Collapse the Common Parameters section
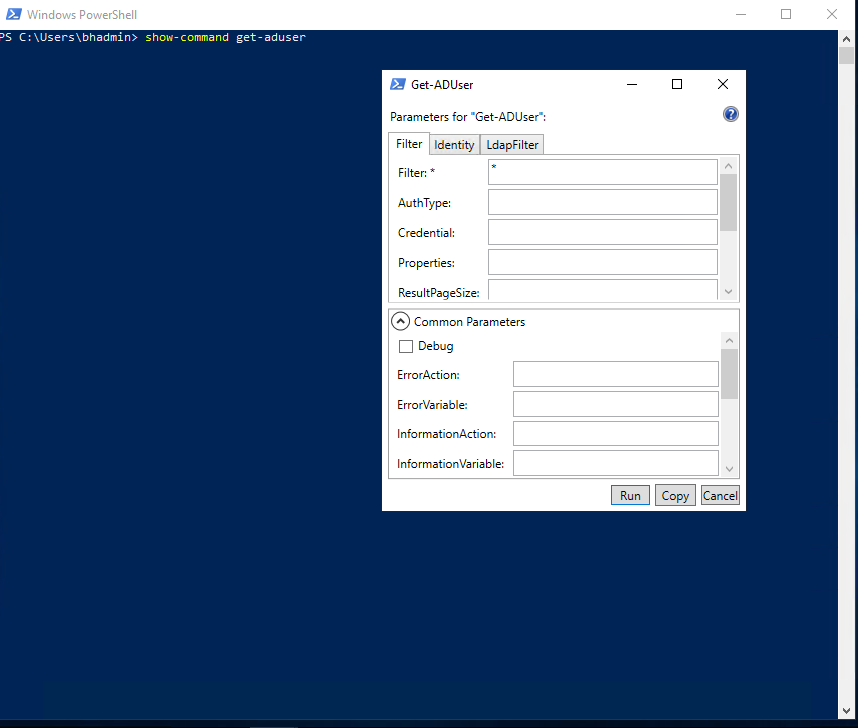Screen dimensions: 858x728 [401, 321]
